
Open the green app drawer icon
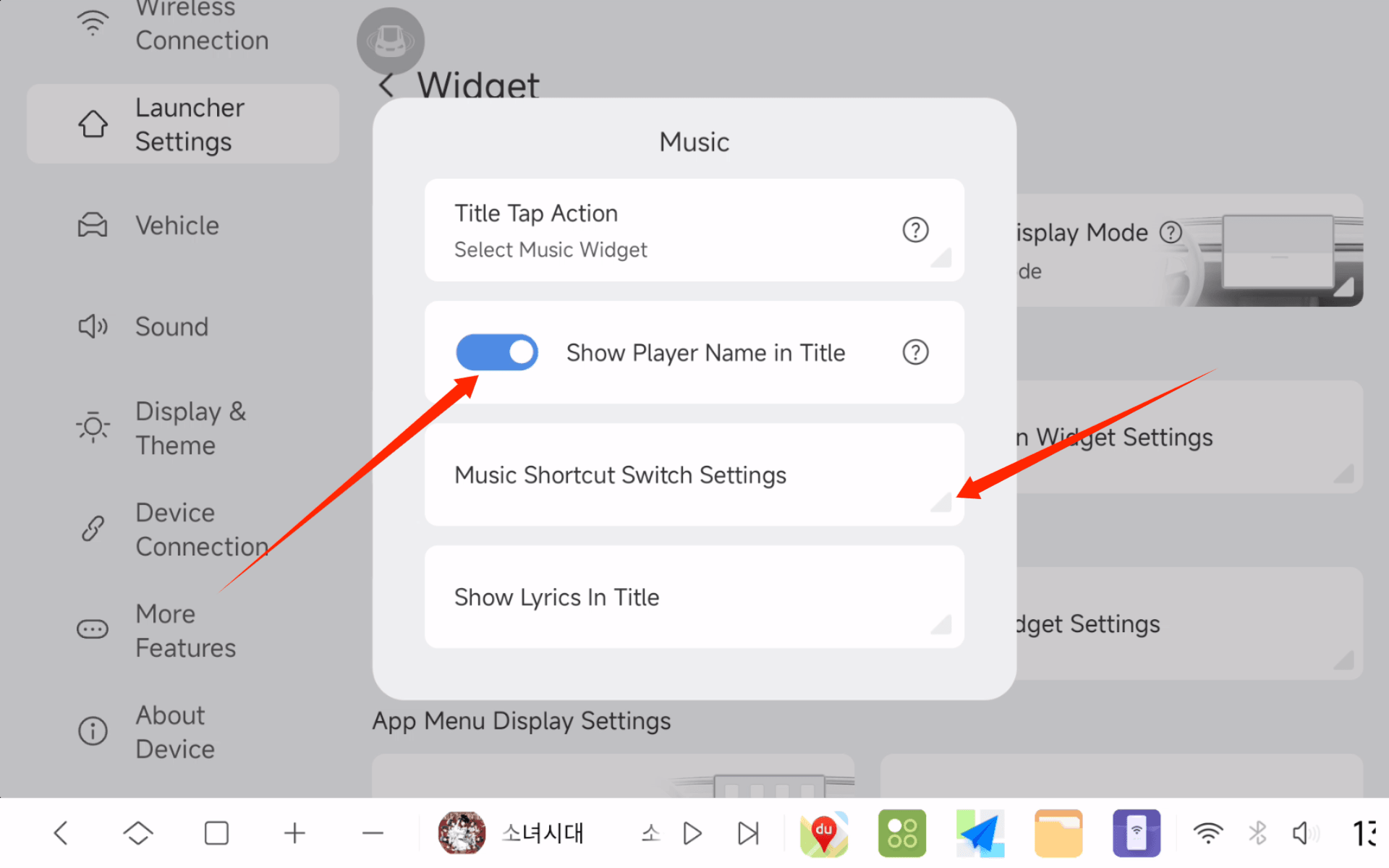902,833
